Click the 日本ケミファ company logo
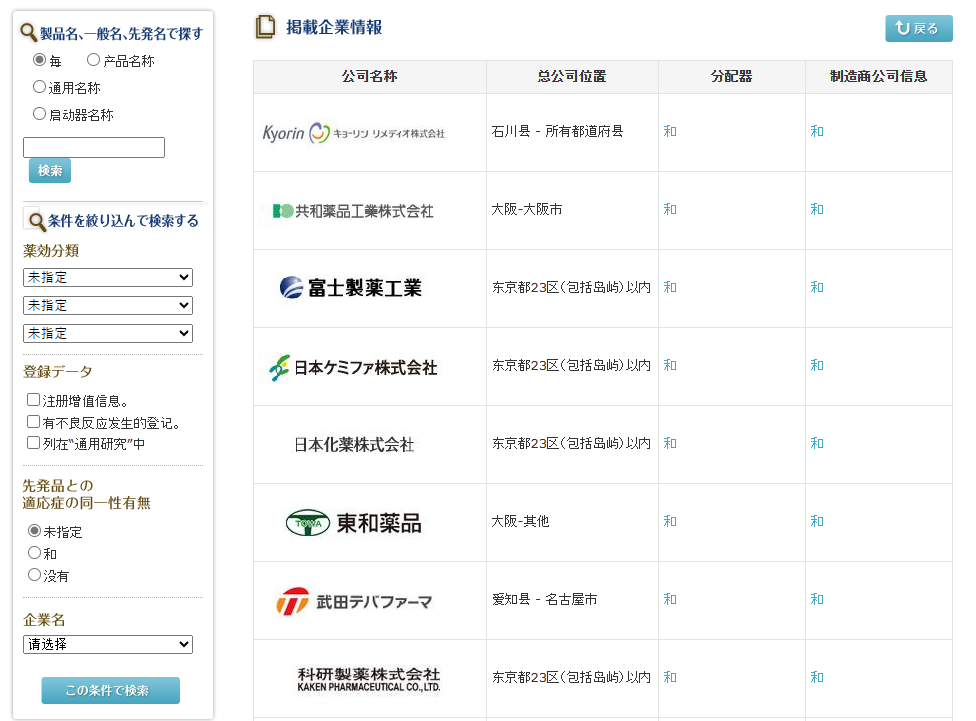976x721 pixels. [353, 367]
